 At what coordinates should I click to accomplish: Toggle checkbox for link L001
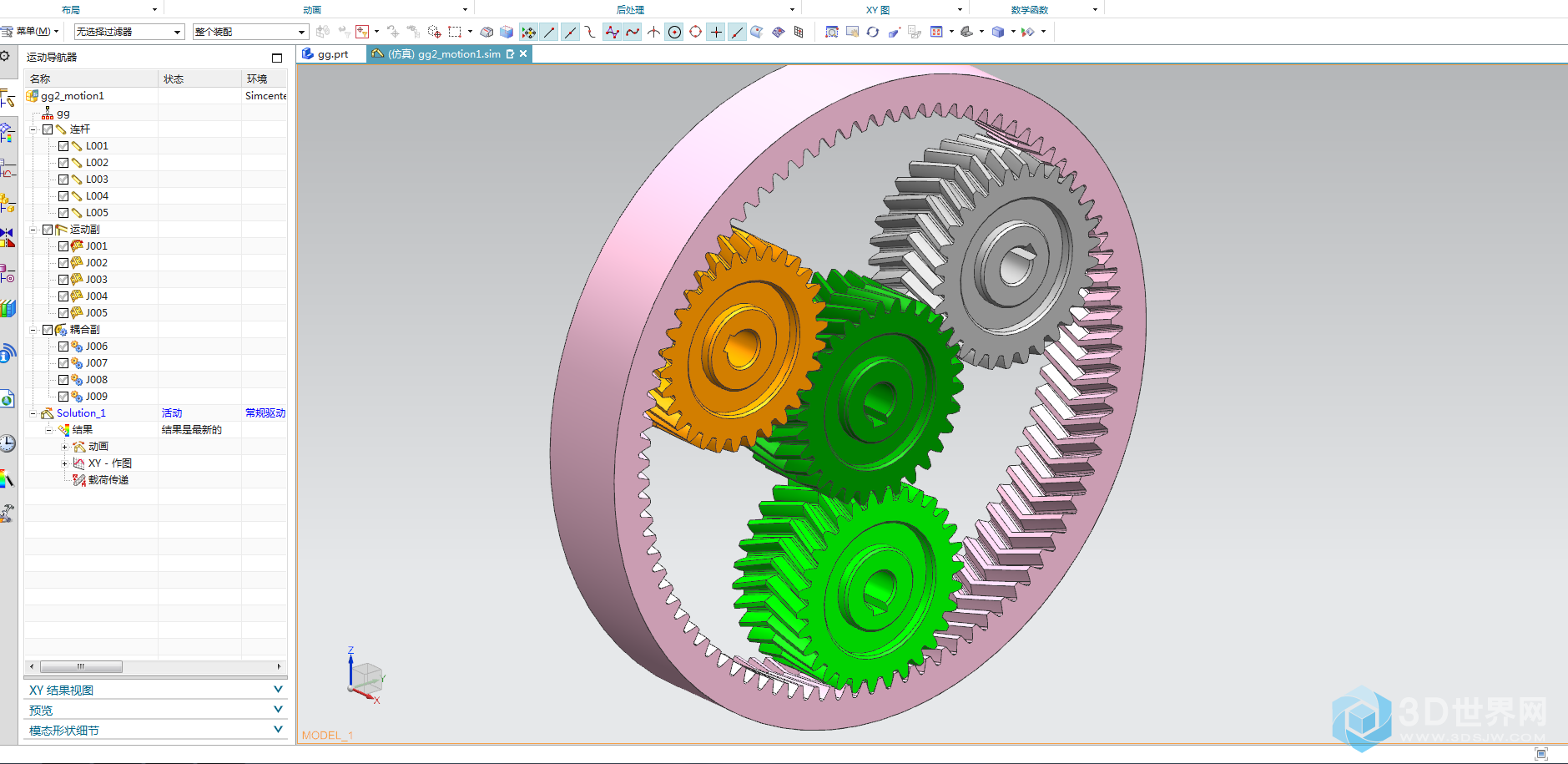click(63, 146)
